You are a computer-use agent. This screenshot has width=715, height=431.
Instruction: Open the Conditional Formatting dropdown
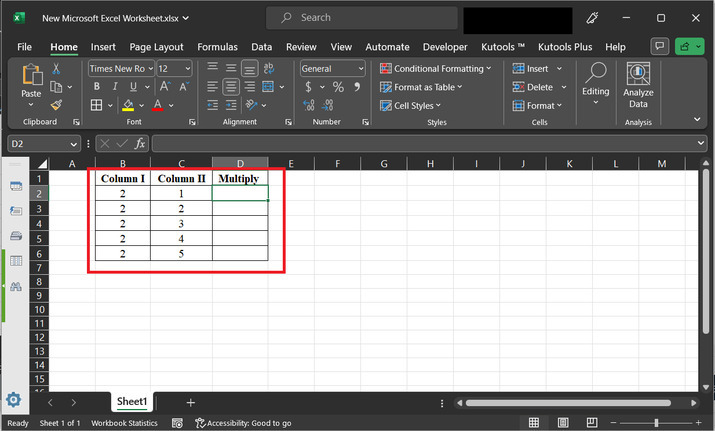pyautogui.click(x=436, y=68)
